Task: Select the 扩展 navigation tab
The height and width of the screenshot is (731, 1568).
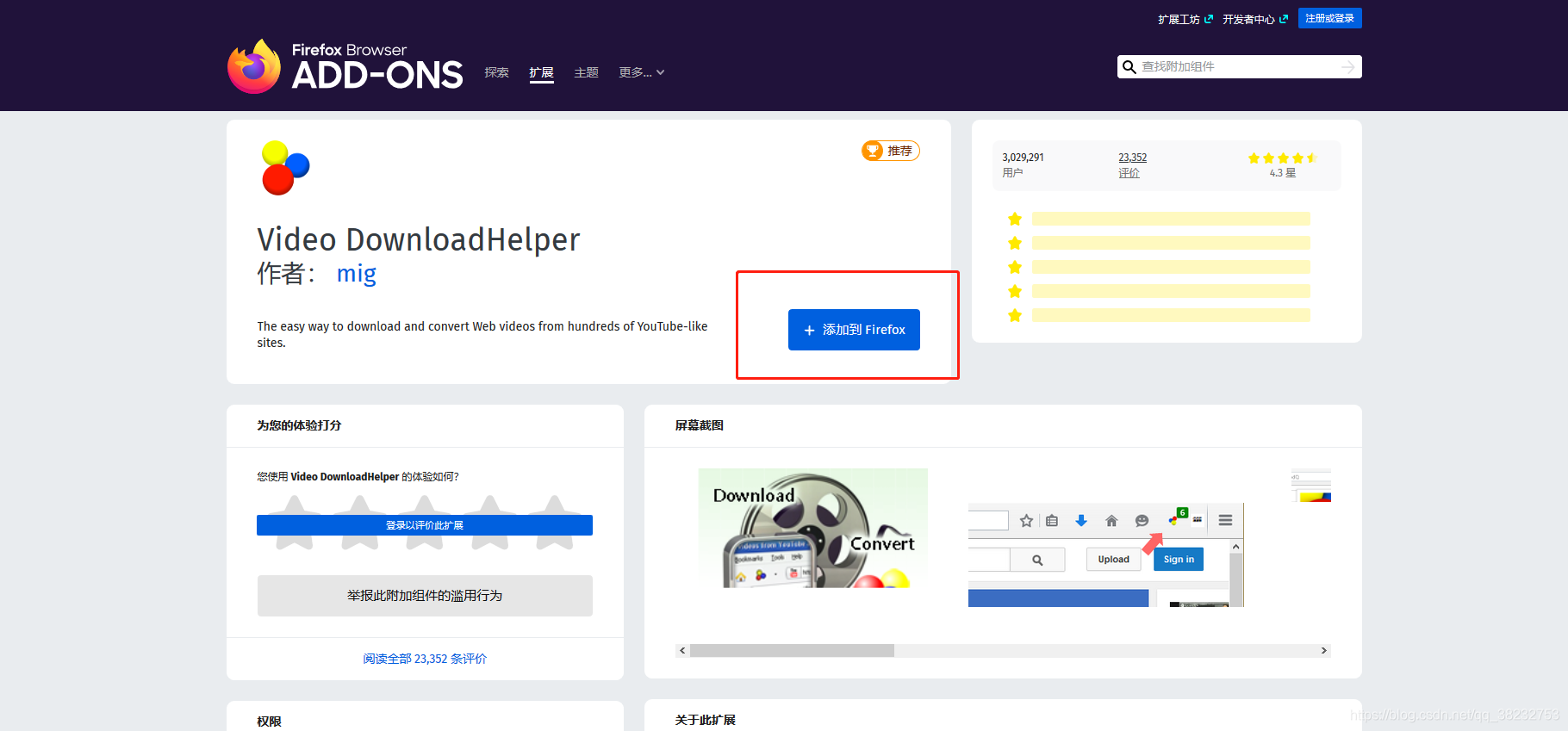Action: click(x=541, y=72)
